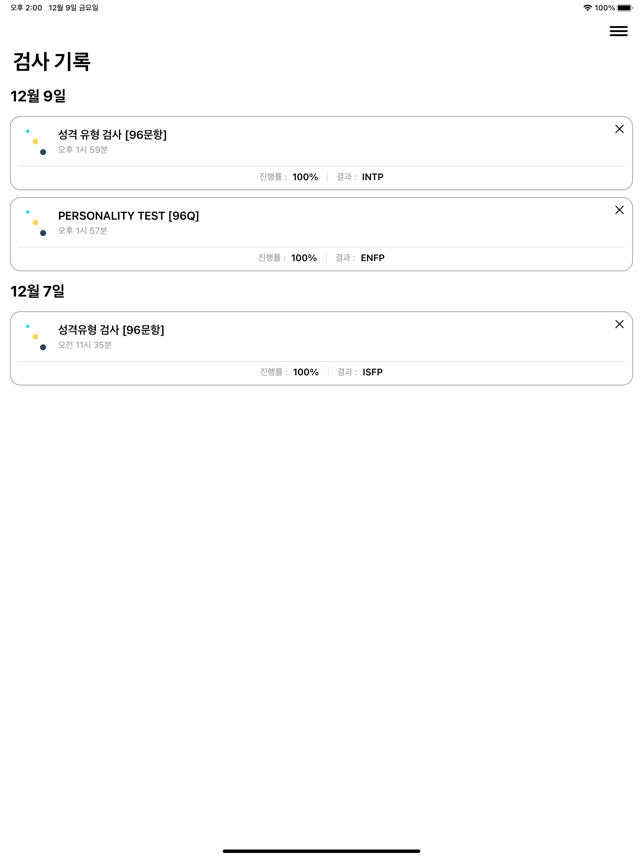This screenshot has height=858, width=643.
Task: Tap the Wi-Fi status icon
Action: click(587, 8)
